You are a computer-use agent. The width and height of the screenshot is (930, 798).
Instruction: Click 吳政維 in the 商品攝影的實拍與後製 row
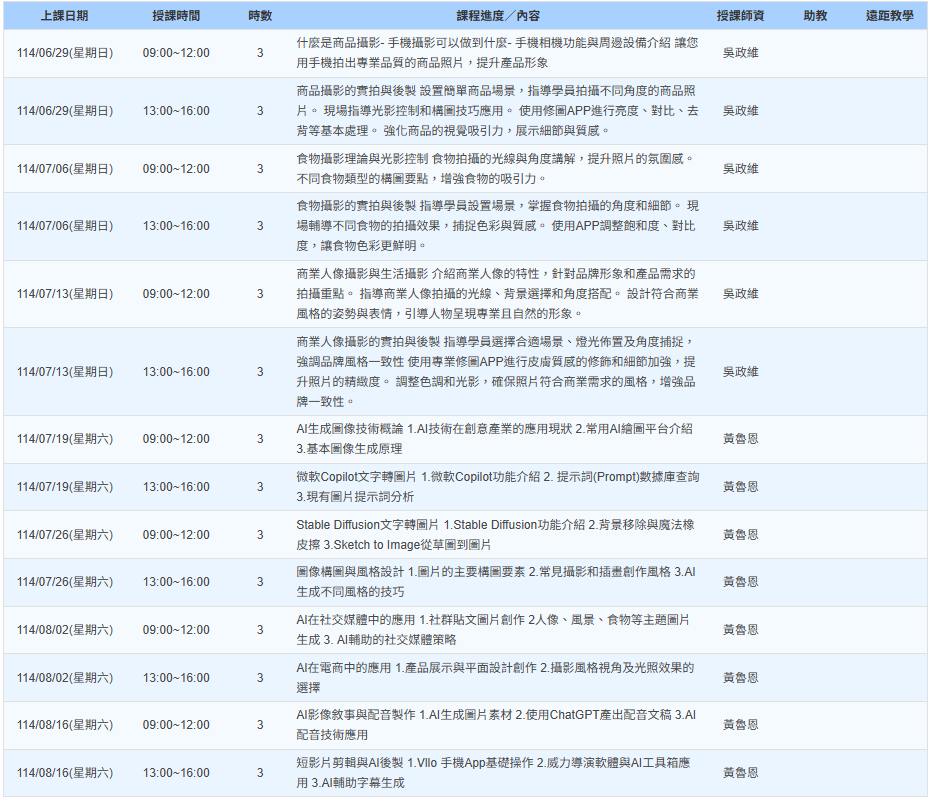coord(740,111)
